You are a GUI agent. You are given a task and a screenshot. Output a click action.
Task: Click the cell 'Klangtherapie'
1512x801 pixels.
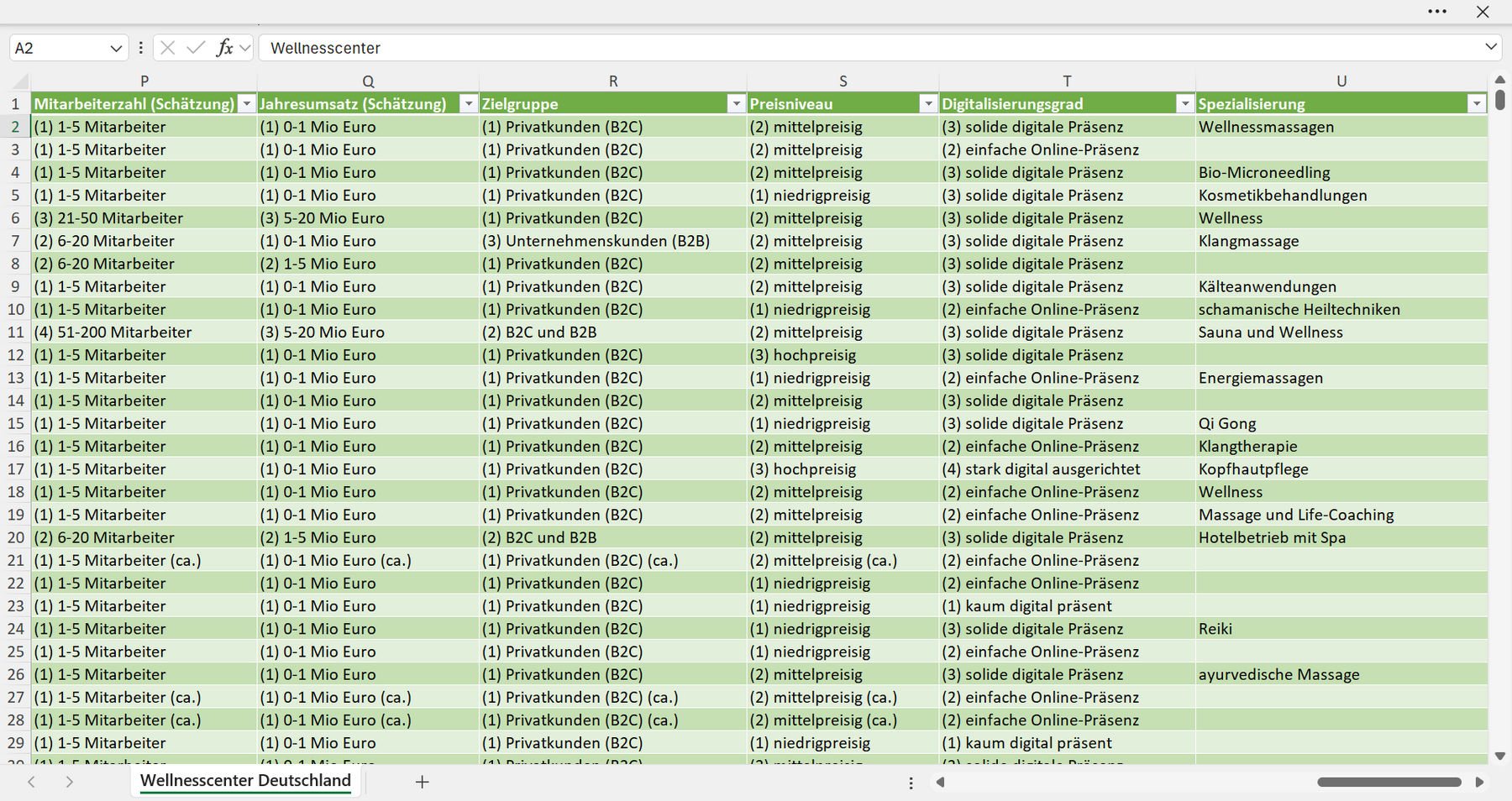1341,447
